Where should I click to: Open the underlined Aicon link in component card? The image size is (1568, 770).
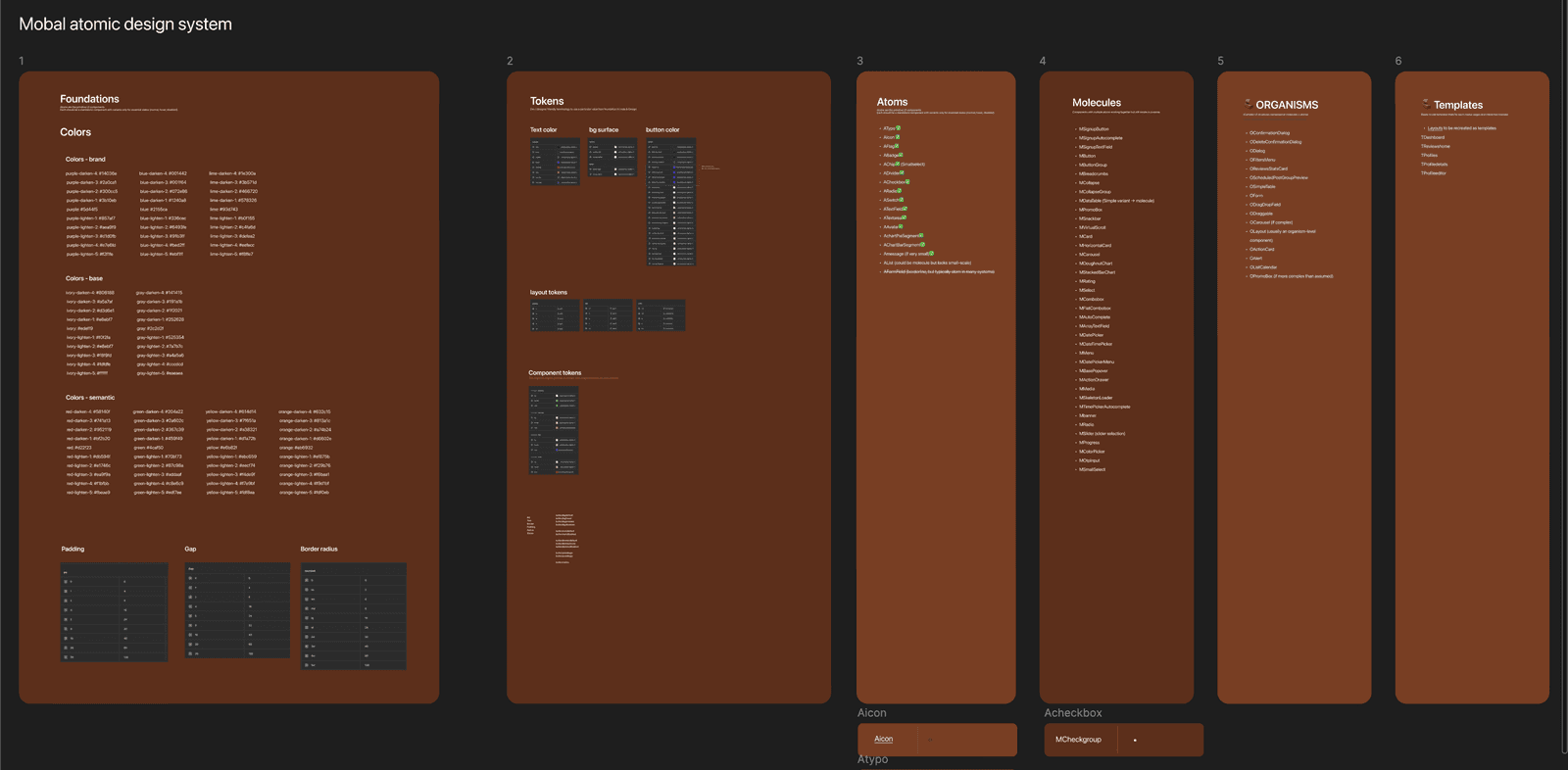coord(884,739)
